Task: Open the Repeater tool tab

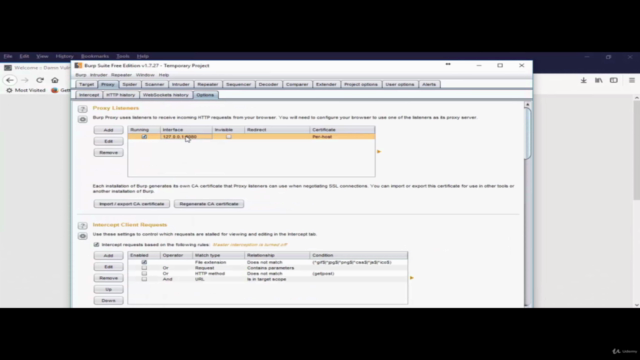Action: (x=208, y=84)
